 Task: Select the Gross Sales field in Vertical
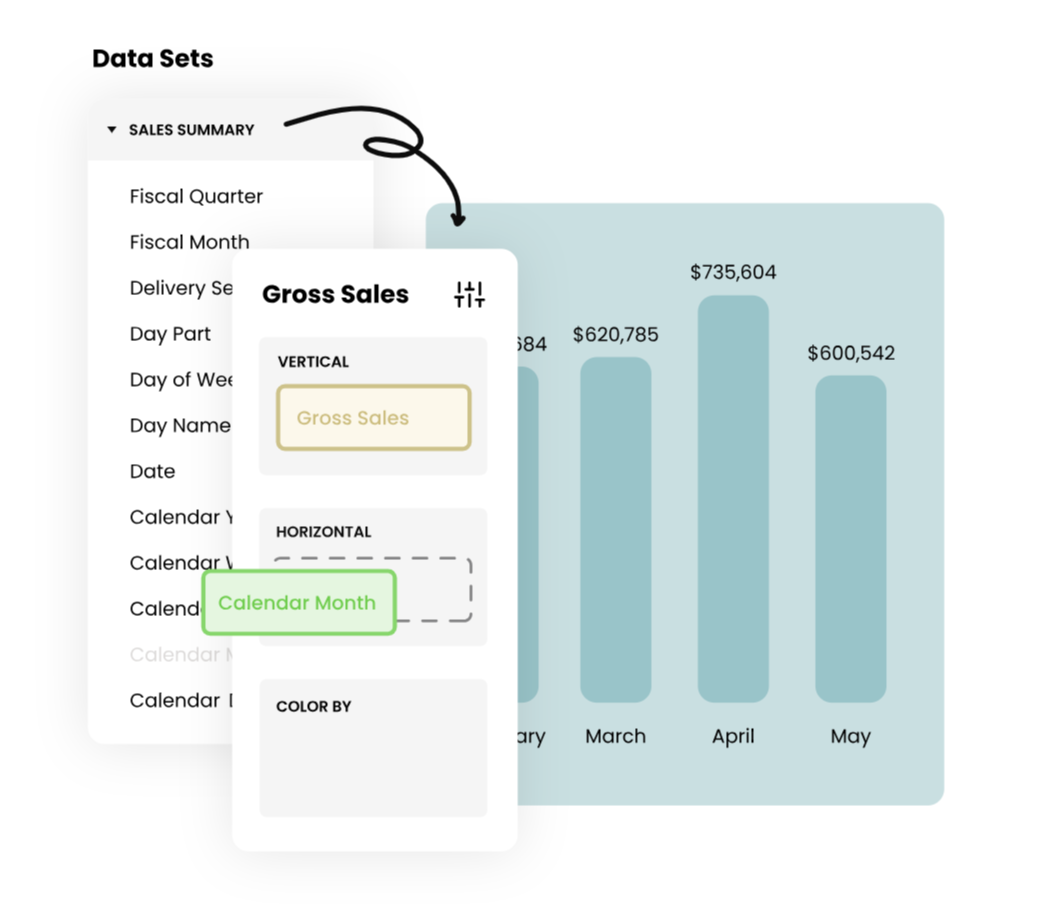tap(372, 418)
